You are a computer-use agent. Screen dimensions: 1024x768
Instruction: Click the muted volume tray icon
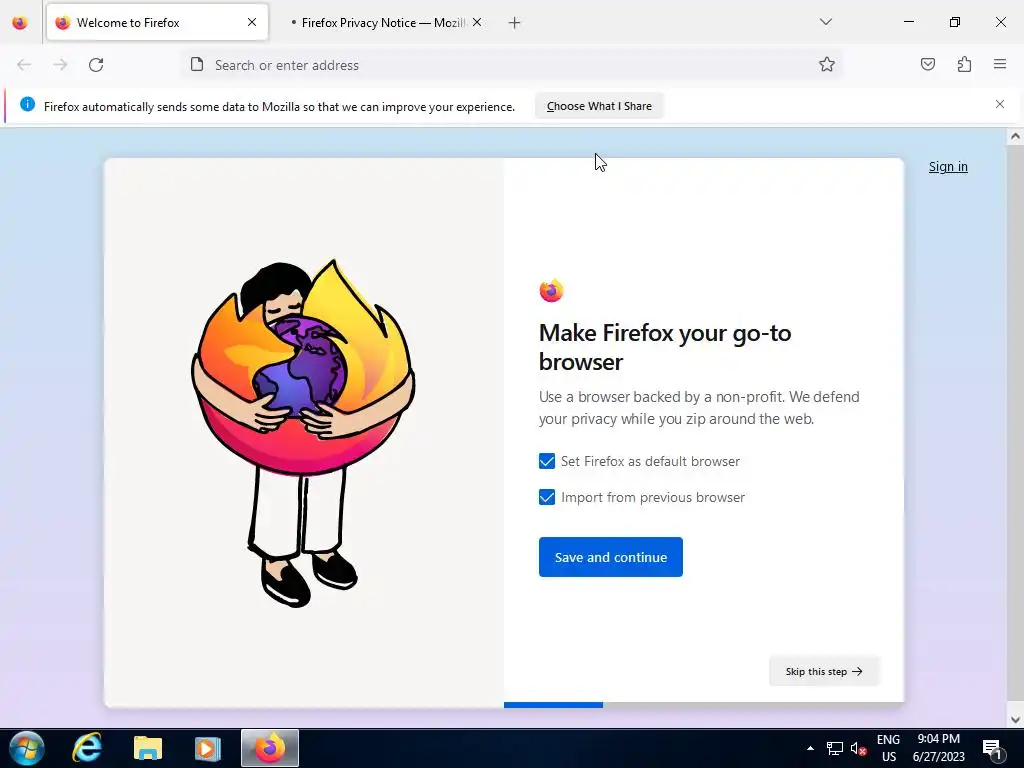(x=858, y=748)
